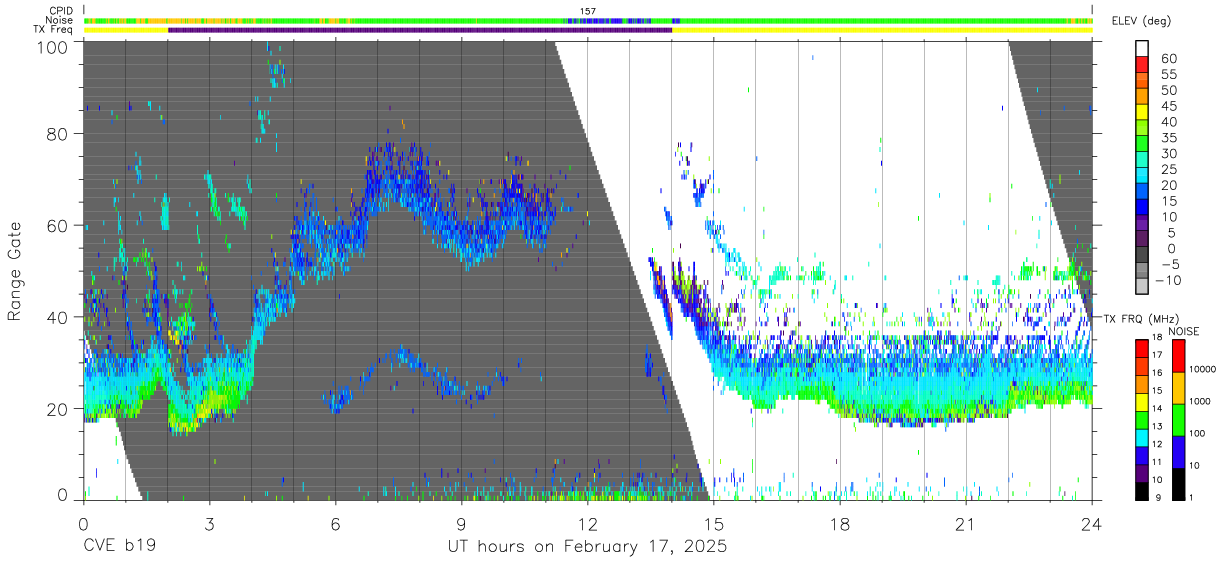Click the UT hours axis '18' tick label

(839, 524)
